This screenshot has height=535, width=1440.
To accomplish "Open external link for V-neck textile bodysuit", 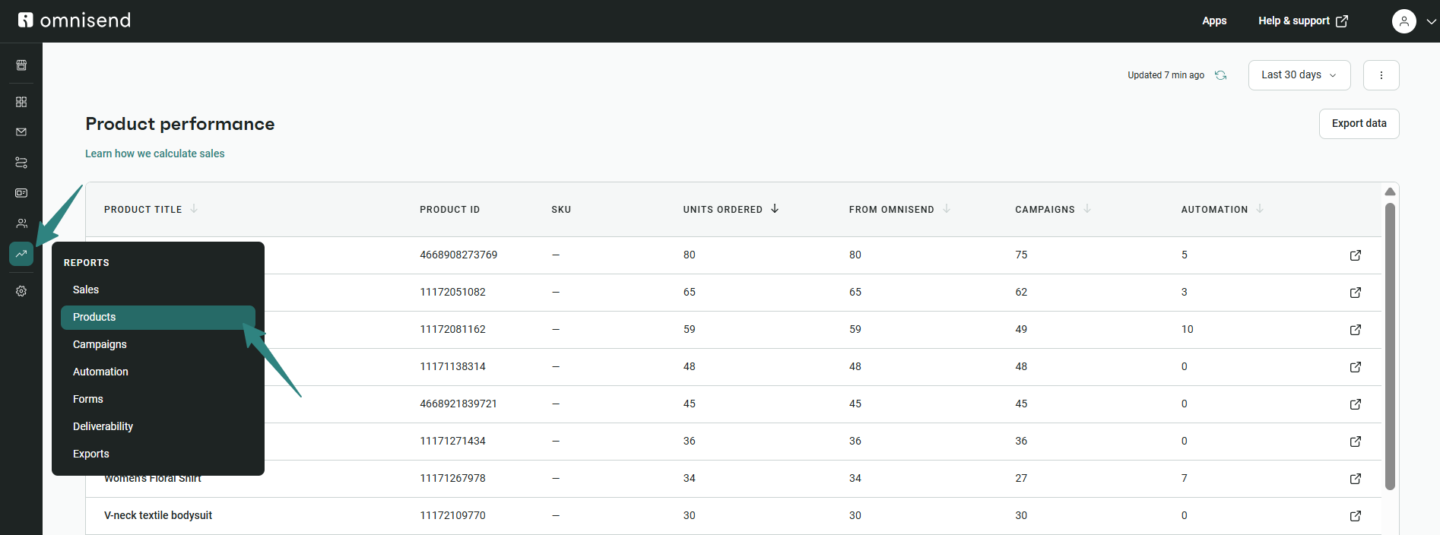I will pyautogui.click(x=1355, y=516).
